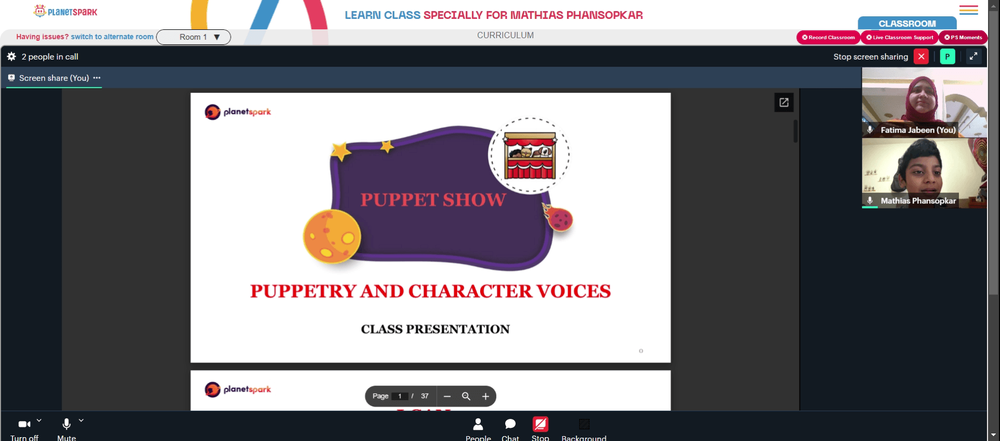Toggle the Background effects button
This screenshot has height=441, width=1000.
pos(584,429)
